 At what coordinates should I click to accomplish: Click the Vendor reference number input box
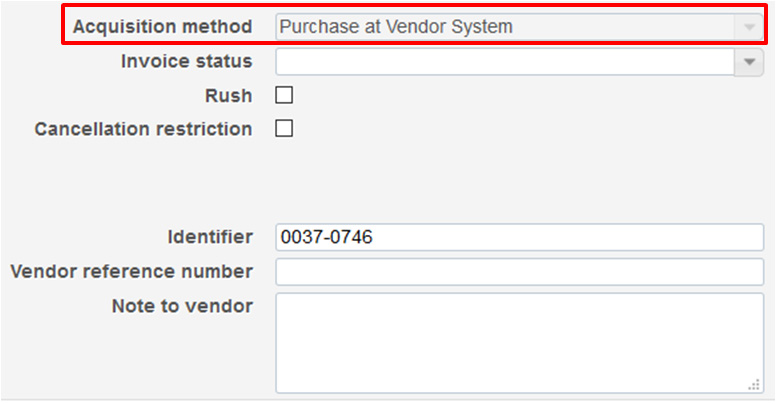click(x=519, y=272)
